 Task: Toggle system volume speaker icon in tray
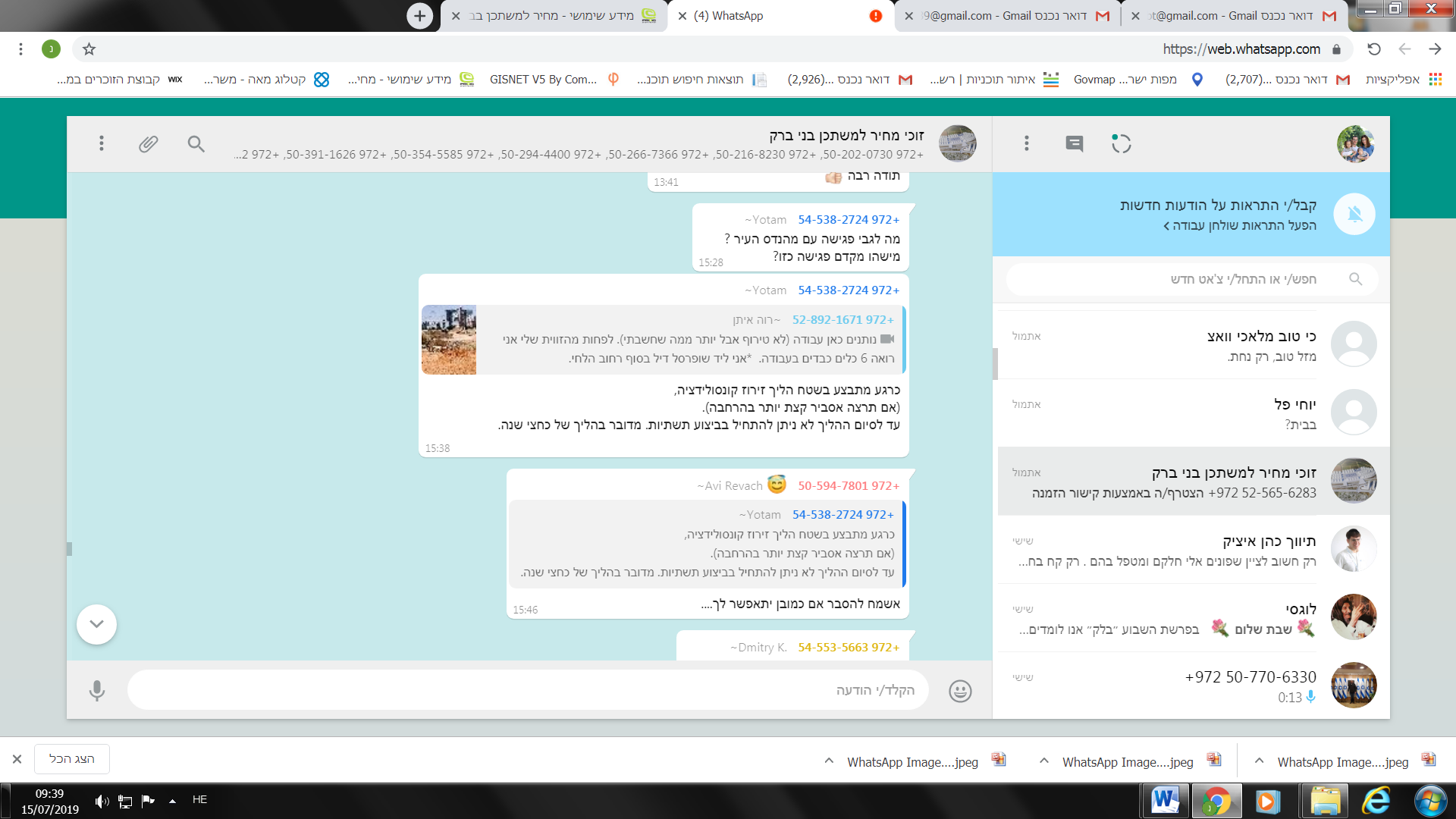102,801
